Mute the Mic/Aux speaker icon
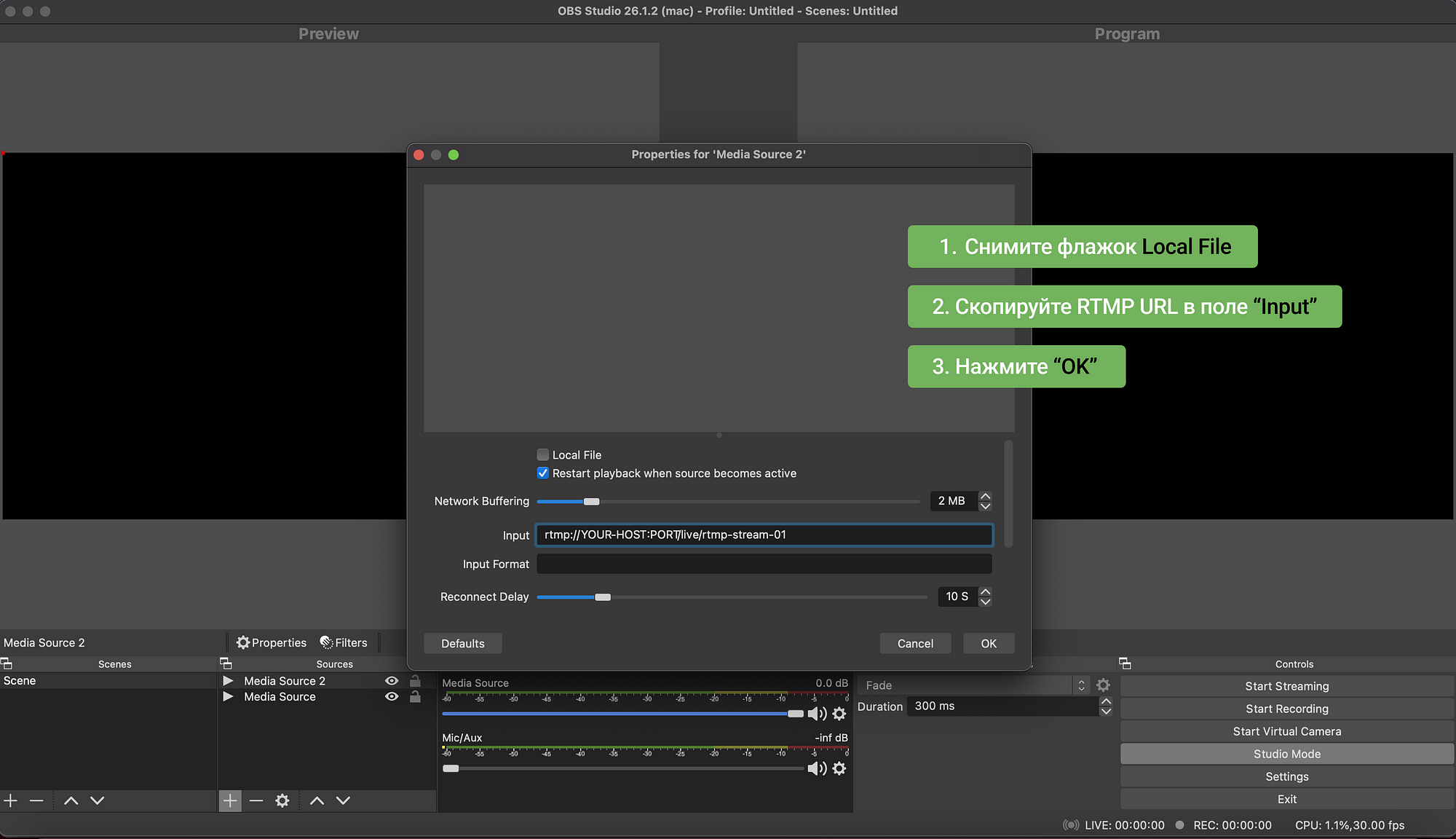The width and height of the screenshot is (1456, 839). (x=817, y=768)
